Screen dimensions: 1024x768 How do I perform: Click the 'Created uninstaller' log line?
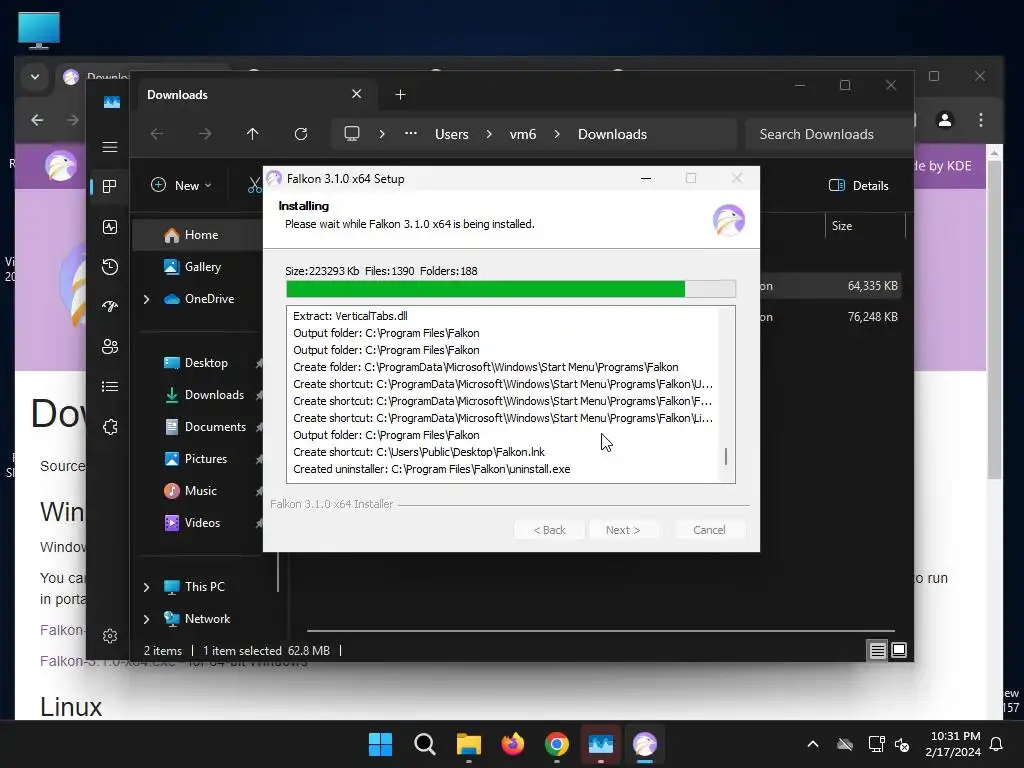(x=432, y=469)
